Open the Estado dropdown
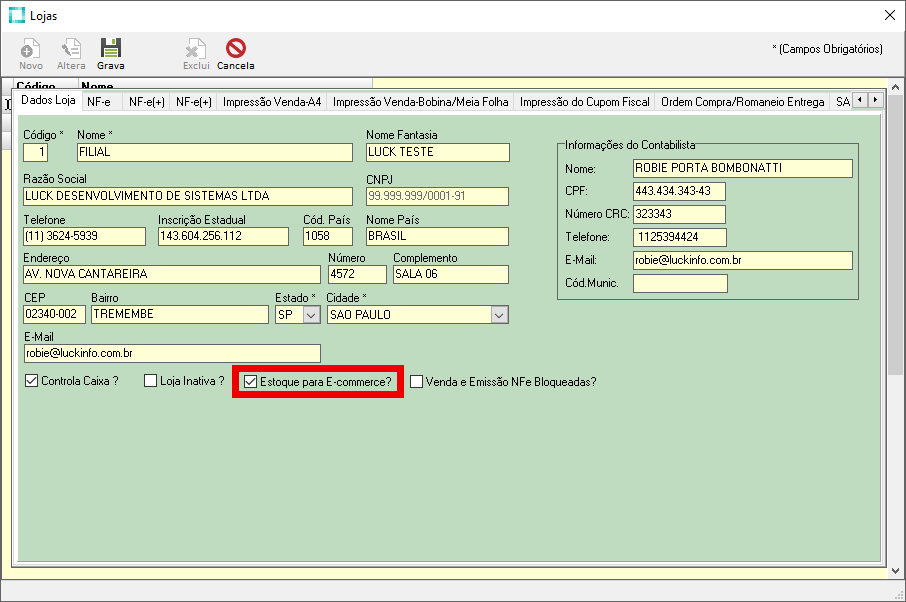The height and width of the screenshot is (602, 906). 311,315
